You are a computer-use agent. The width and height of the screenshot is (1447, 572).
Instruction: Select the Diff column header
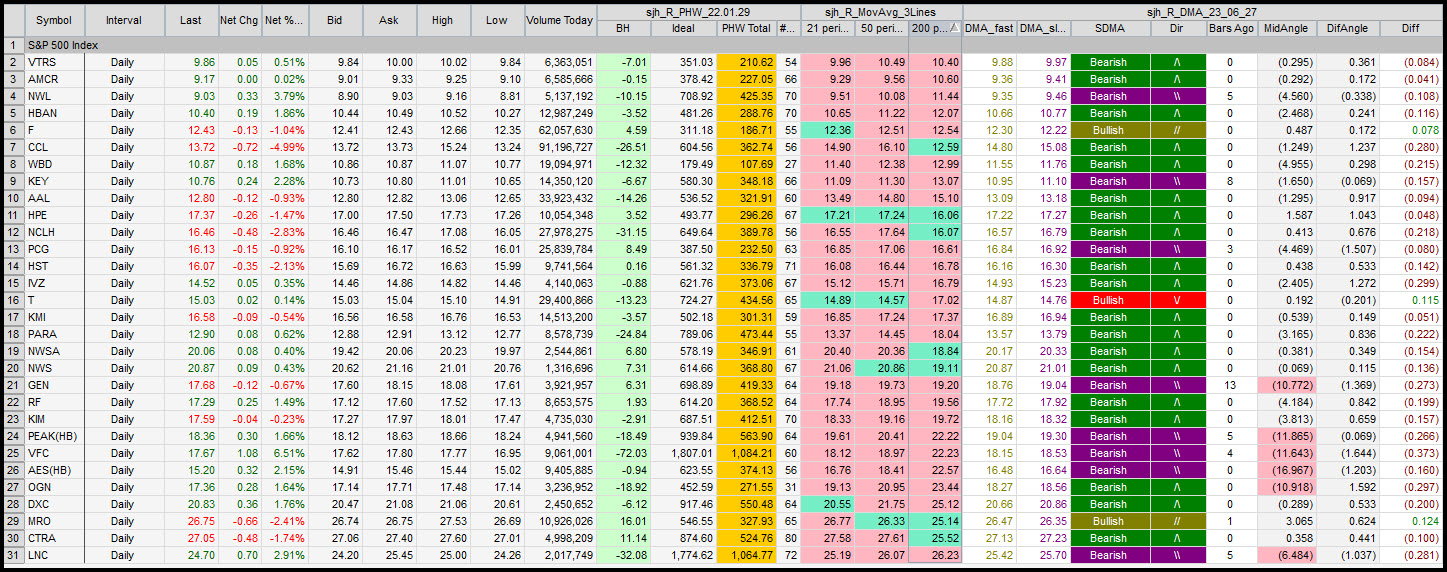(x=1410, y=28)
